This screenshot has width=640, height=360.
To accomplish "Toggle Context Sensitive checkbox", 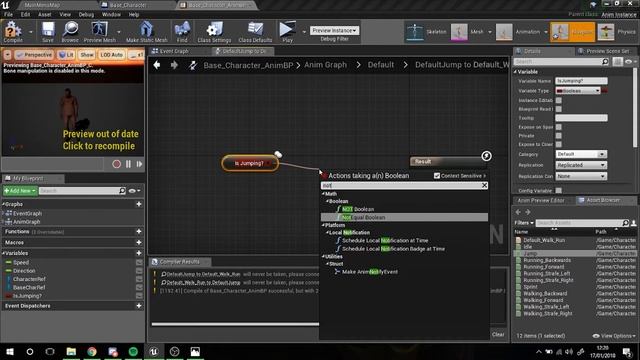I will click(x=437, y=176).
